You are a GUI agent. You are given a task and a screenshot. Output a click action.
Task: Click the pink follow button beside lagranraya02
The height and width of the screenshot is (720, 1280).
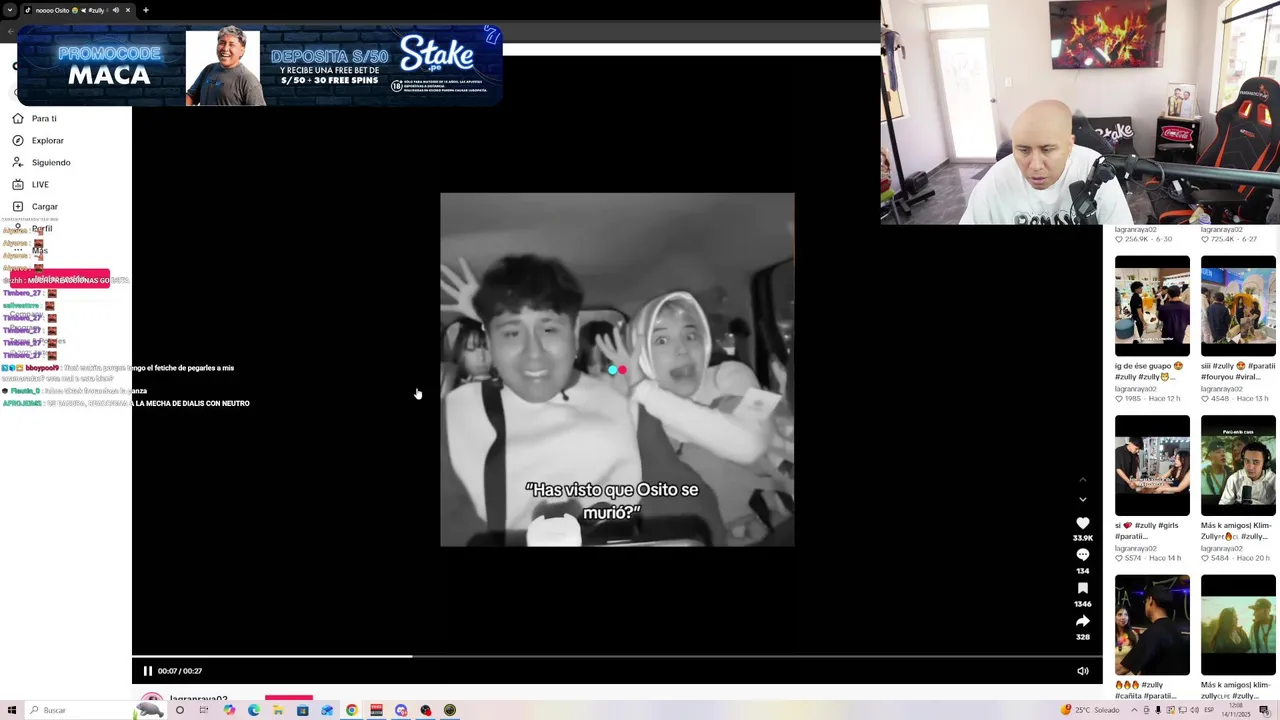(289, 698)
